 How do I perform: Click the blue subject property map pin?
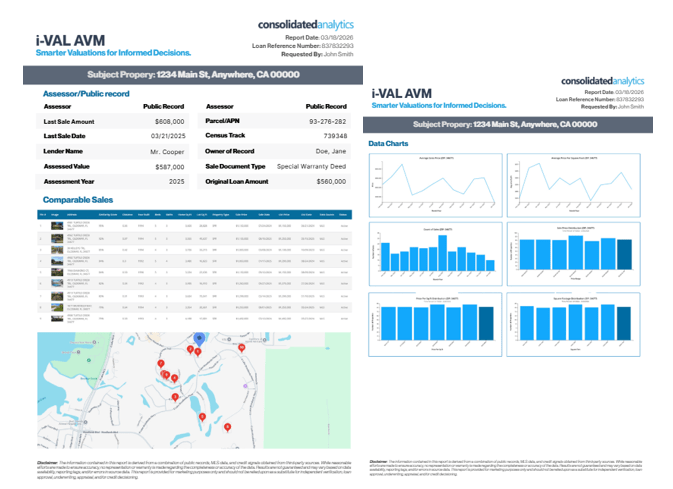click(x=198, y=341)
